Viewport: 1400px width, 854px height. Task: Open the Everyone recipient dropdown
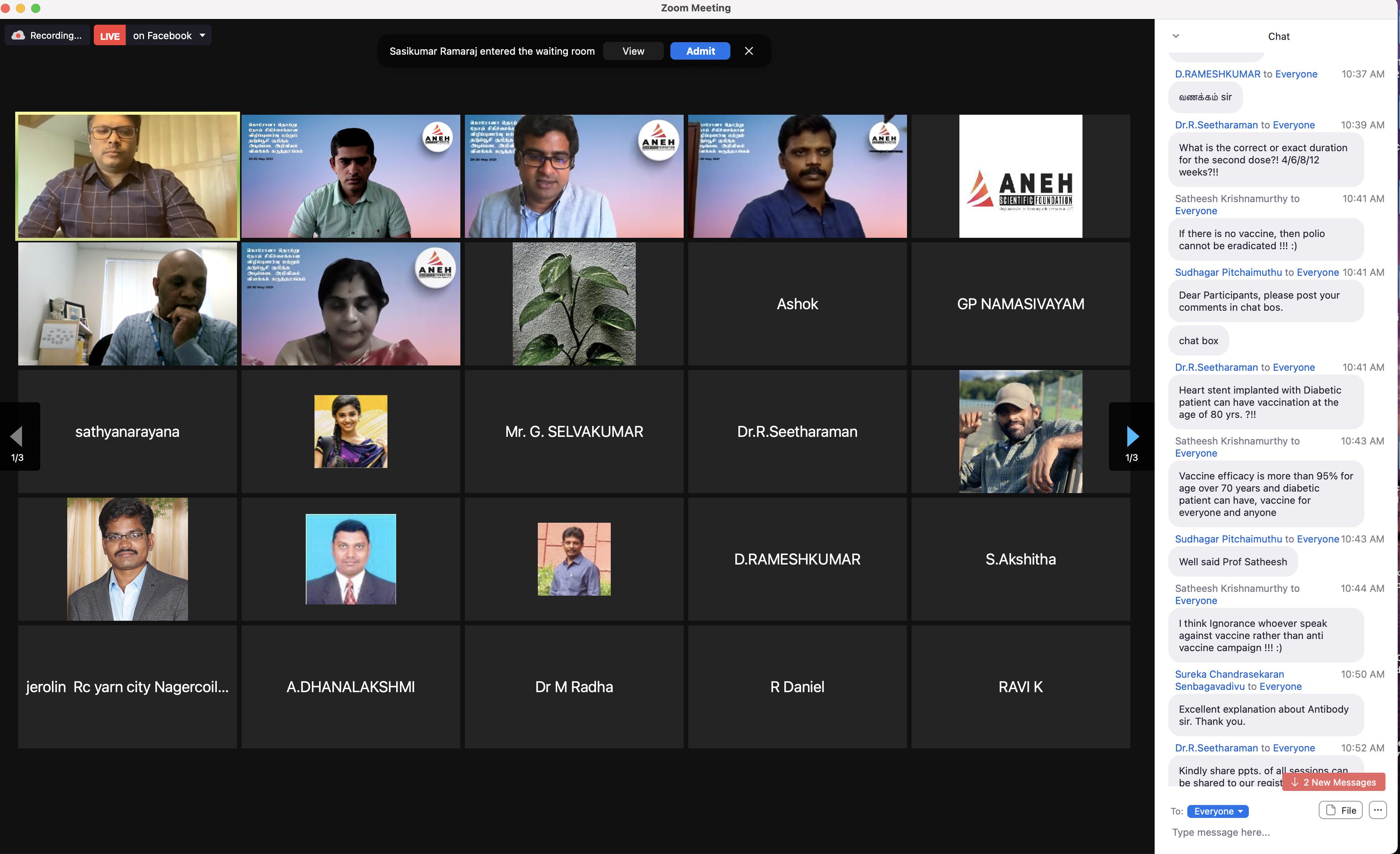point(1218,811)
